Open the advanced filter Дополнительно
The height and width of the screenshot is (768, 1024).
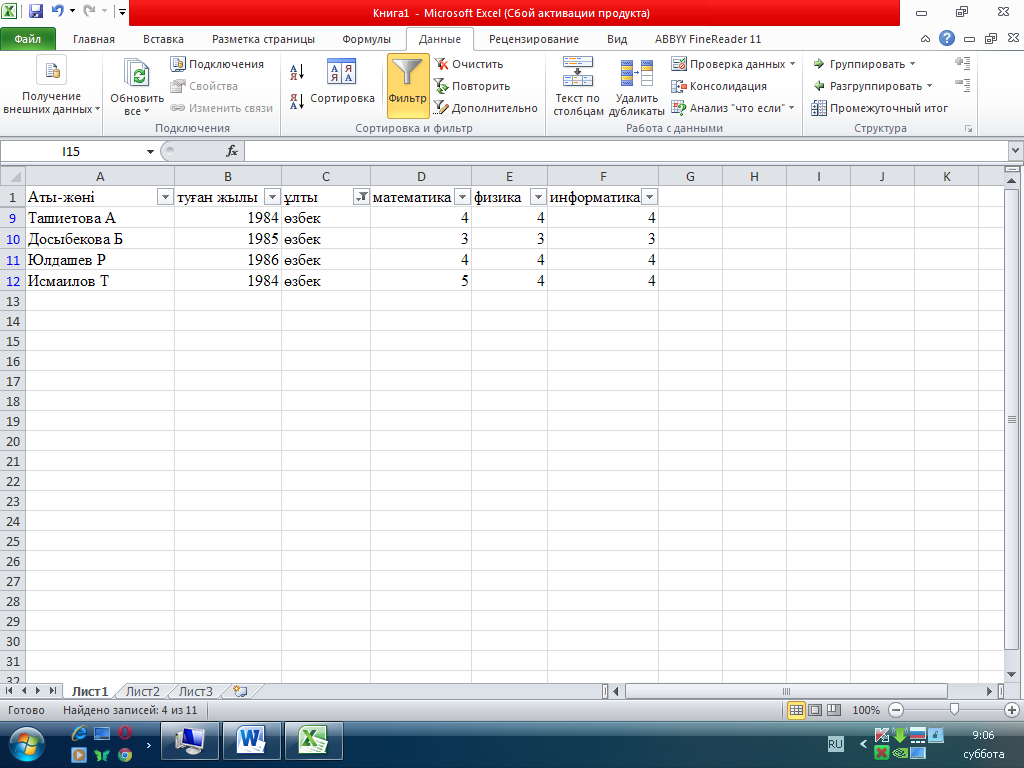pyautogui.click(x=487, y=108)
